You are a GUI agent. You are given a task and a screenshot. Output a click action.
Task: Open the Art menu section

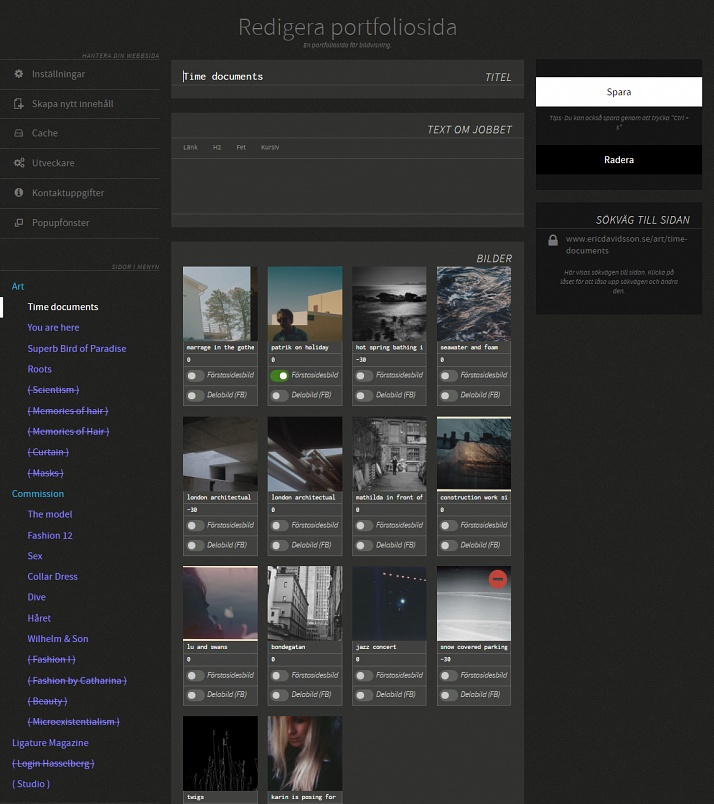(x=18, y=286)
